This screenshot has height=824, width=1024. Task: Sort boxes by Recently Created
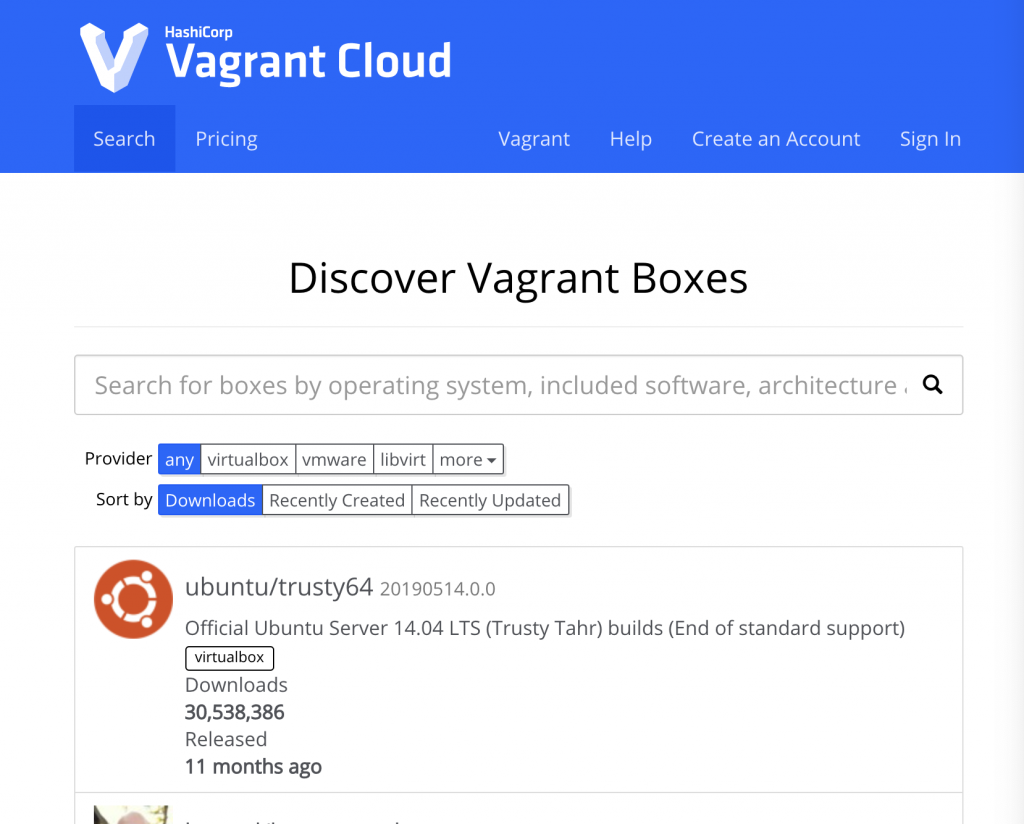[x=337, y=499]
